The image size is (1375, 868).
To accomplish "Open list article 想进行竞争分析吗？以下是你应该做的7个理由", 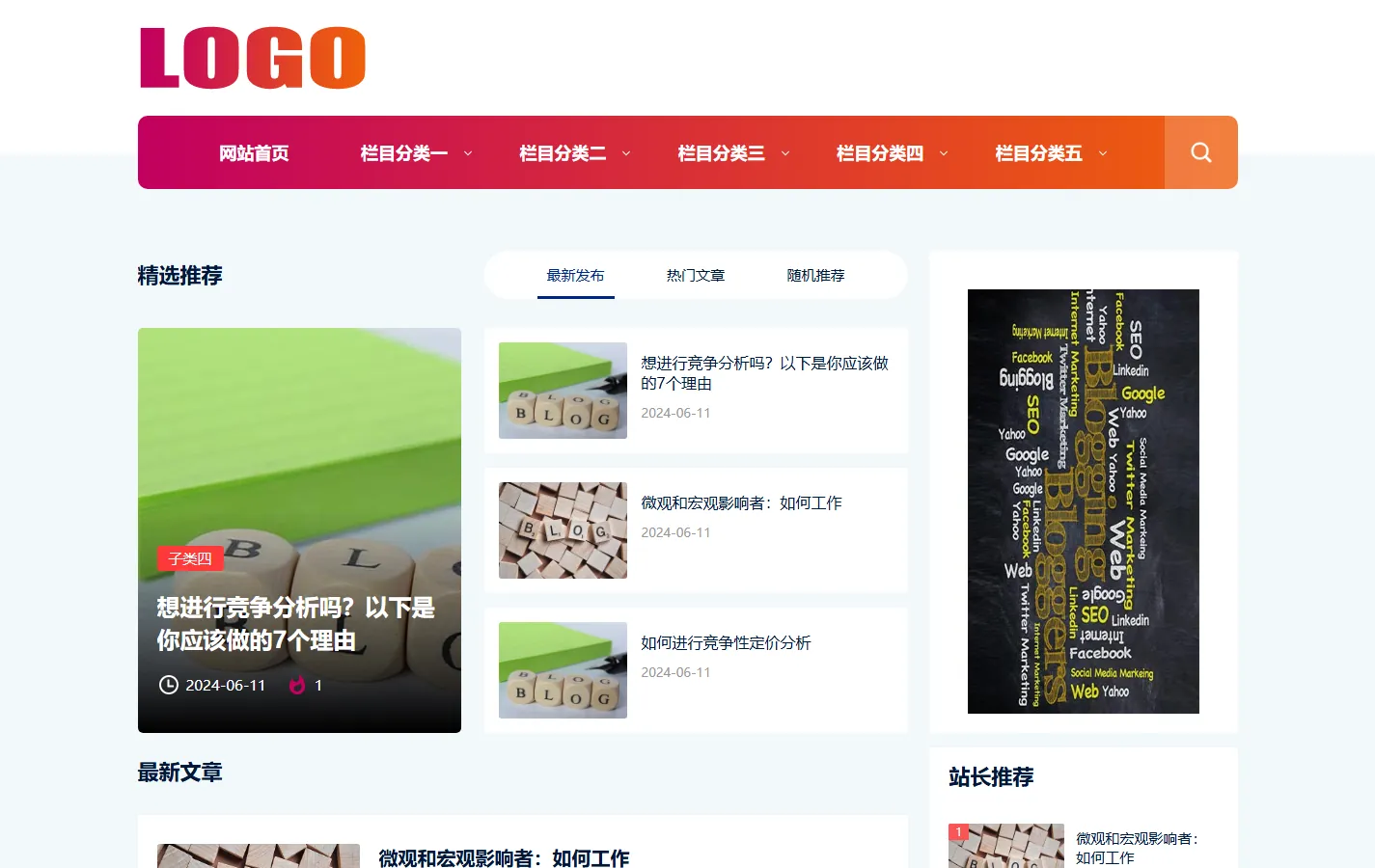I will tap(765, 373).
